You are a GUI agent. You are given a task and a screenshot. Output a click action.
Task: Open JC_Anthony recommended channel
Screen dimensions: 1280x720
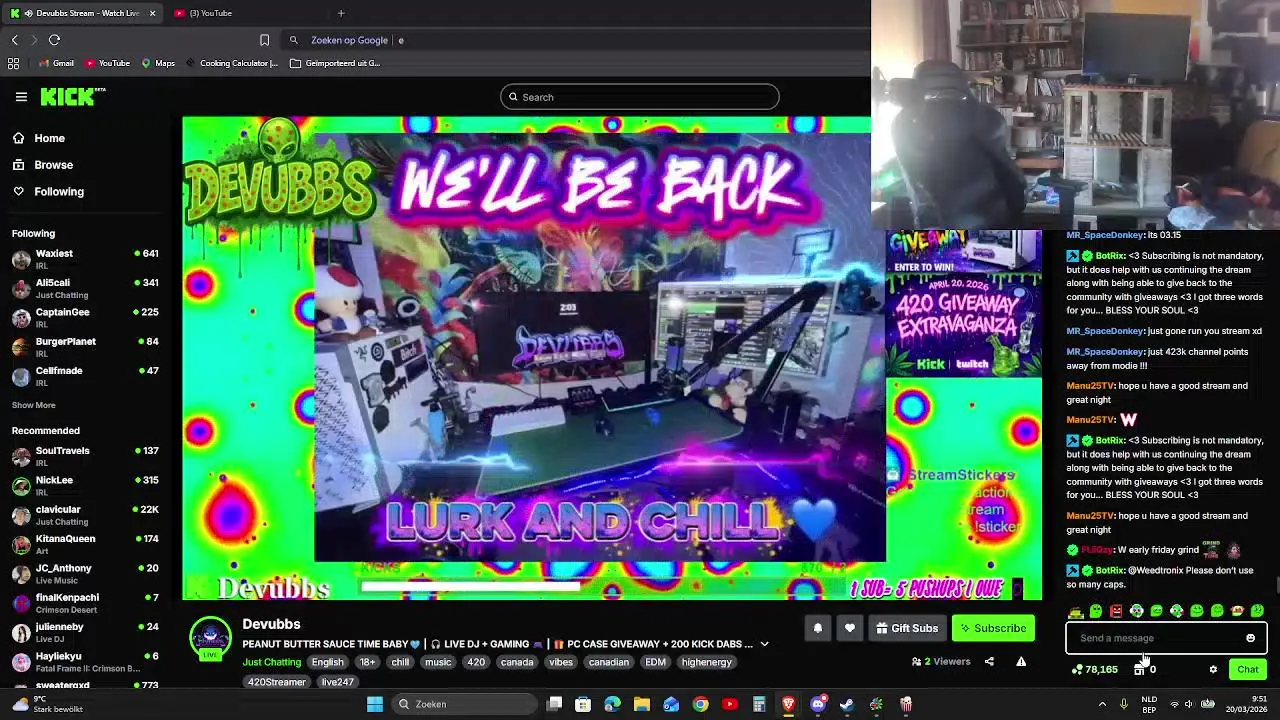coord(85,573)
